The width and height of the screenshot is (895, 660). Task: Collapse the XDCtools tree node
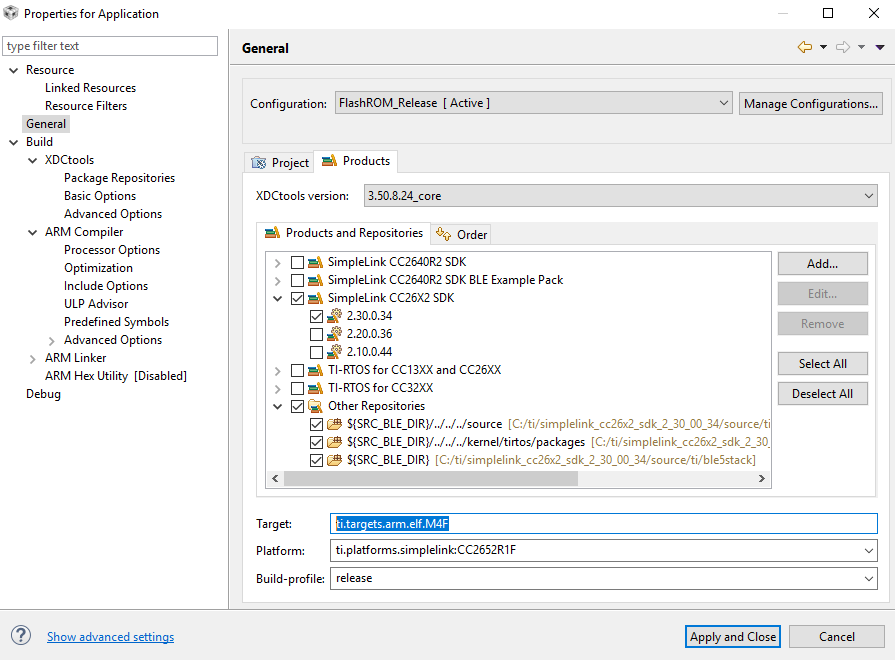click(x=33, y=160)
